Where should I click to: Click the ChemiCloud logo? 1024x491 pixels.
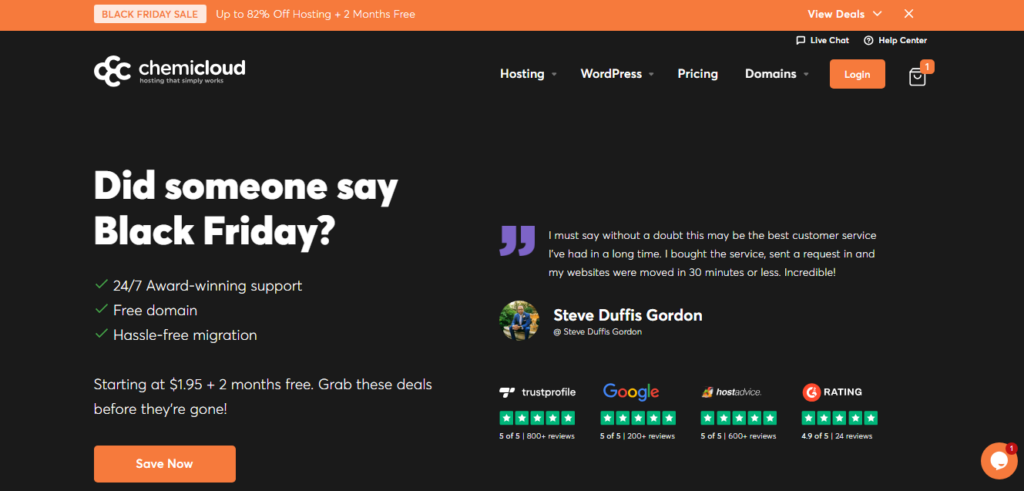(x=170, y=71)
